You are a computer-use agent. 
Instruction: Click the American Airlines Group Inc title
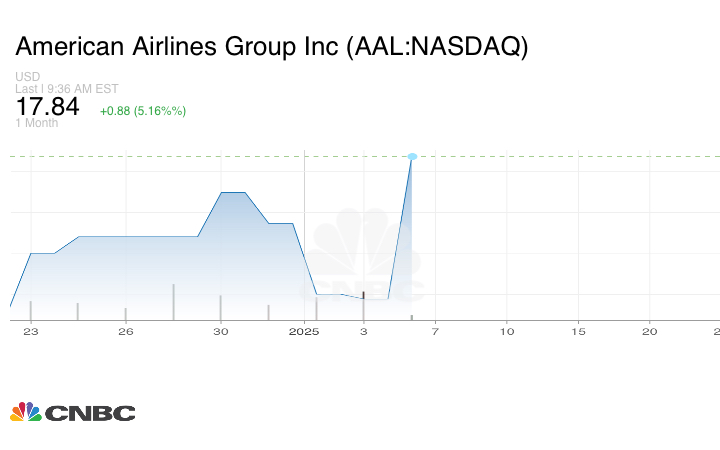pyautogui.click(x=272, y=47)
